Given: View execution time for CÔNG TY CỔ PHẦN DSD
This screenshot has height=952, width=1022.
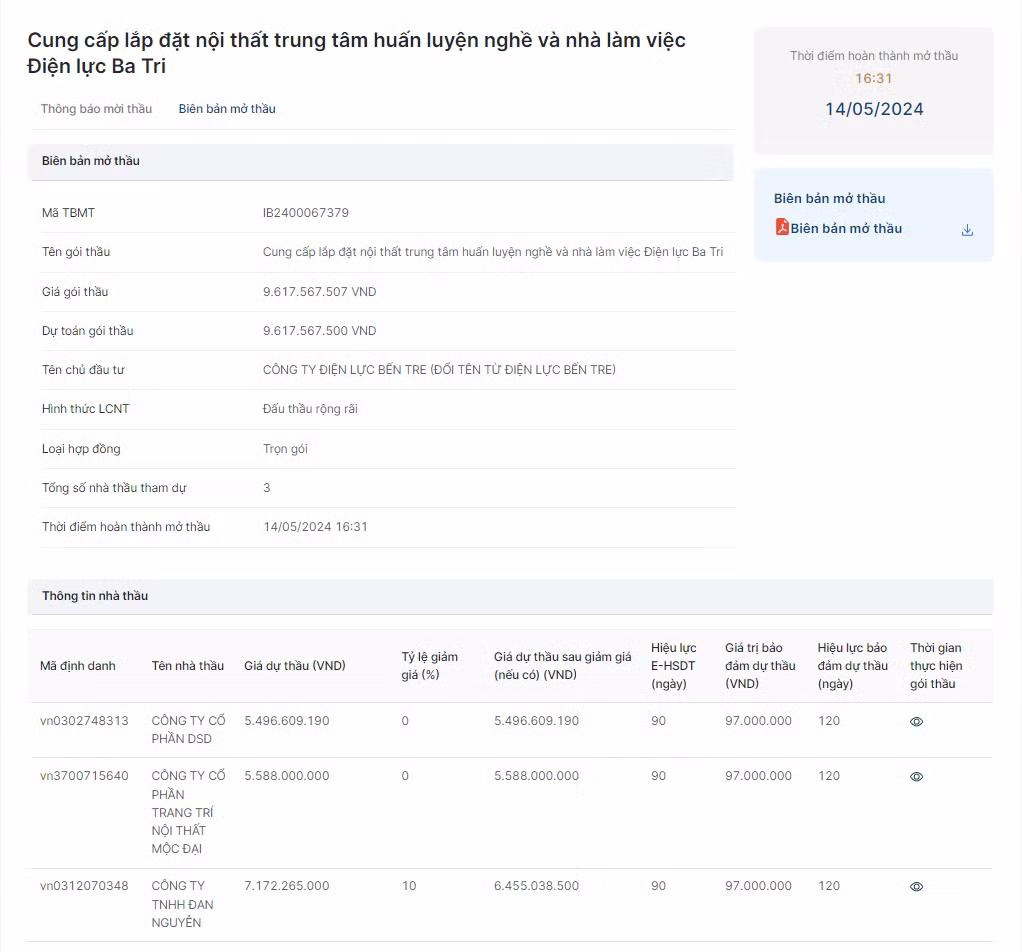Looking at the screenshot, I should (916, 722).
